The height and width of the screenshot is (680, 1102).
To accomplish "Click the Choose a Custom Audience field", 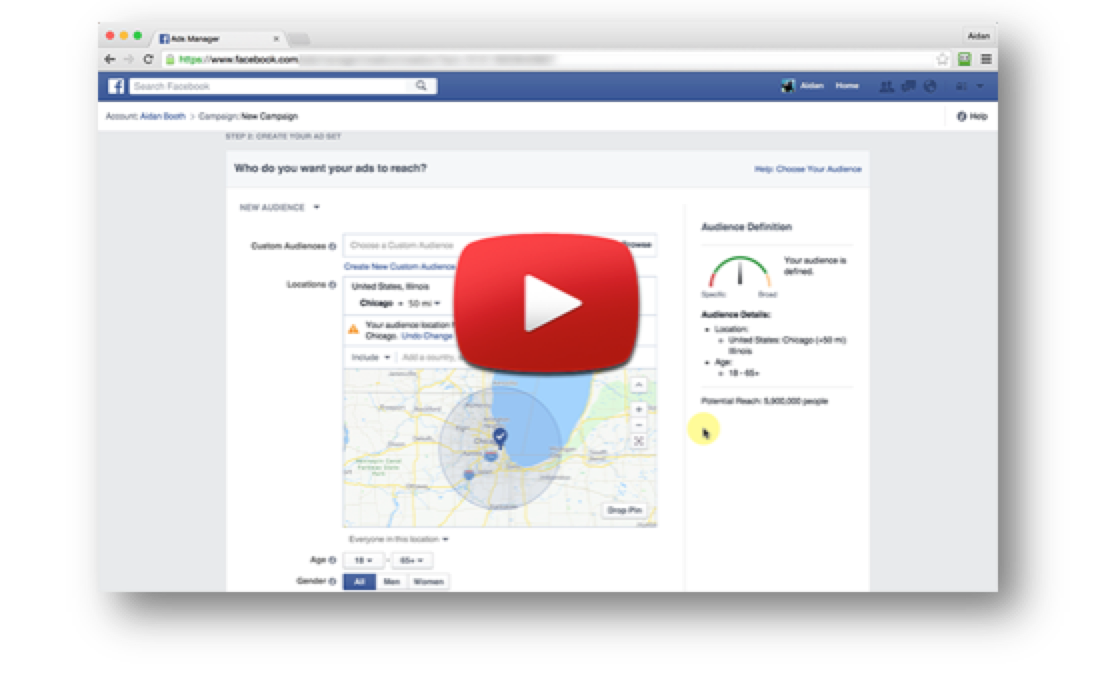I will click(402, 245).
